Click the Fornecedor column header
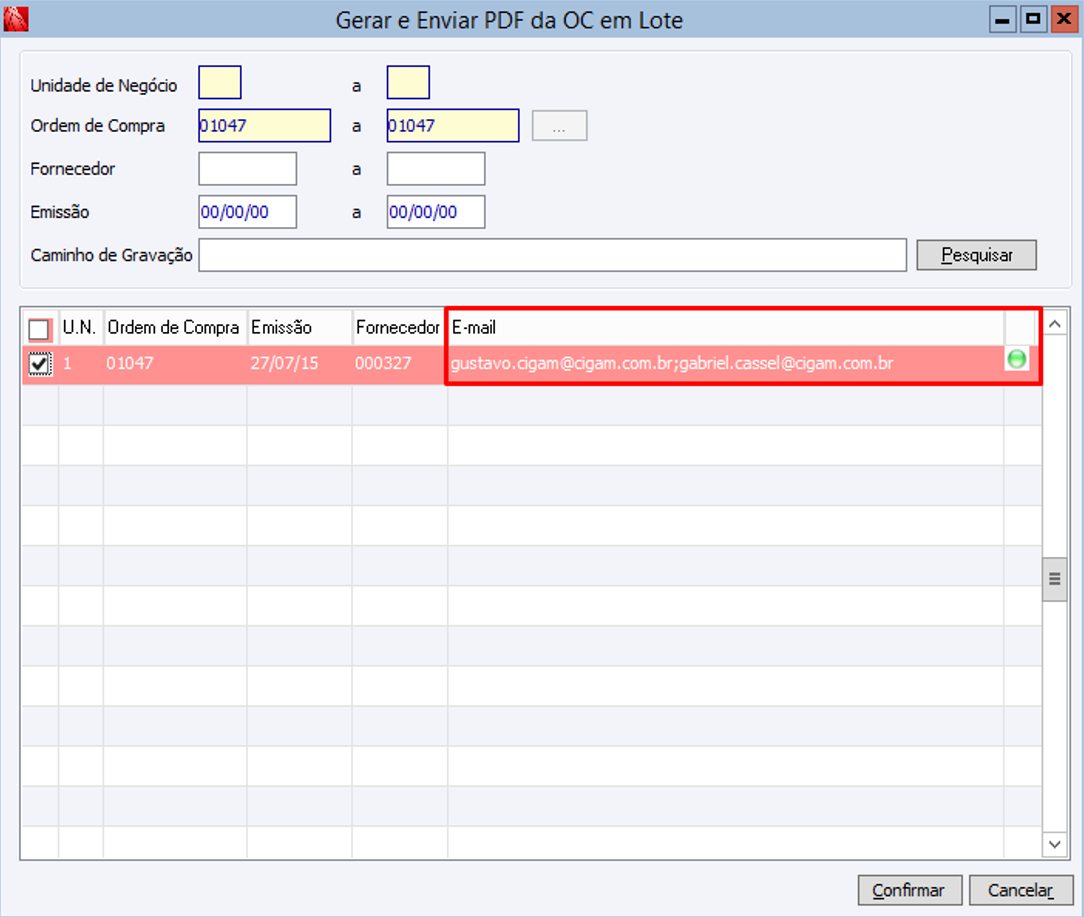 point(398,327)
